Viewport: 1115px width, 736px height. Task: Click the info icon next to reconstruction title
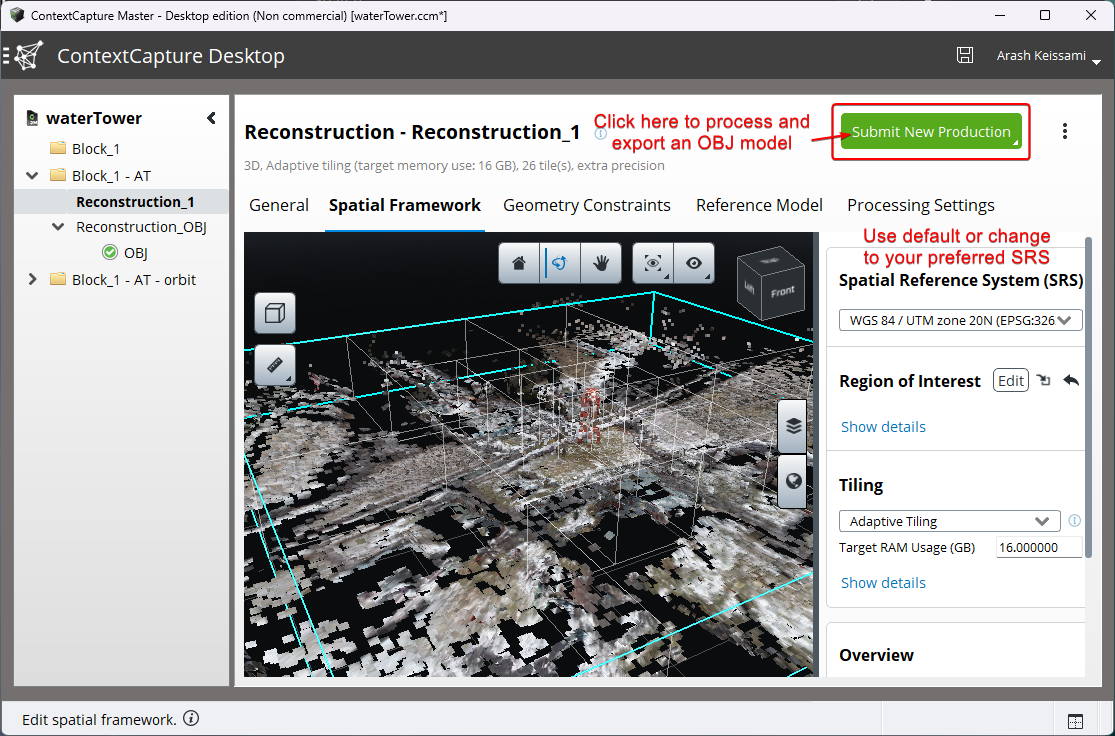coord(601,133)
